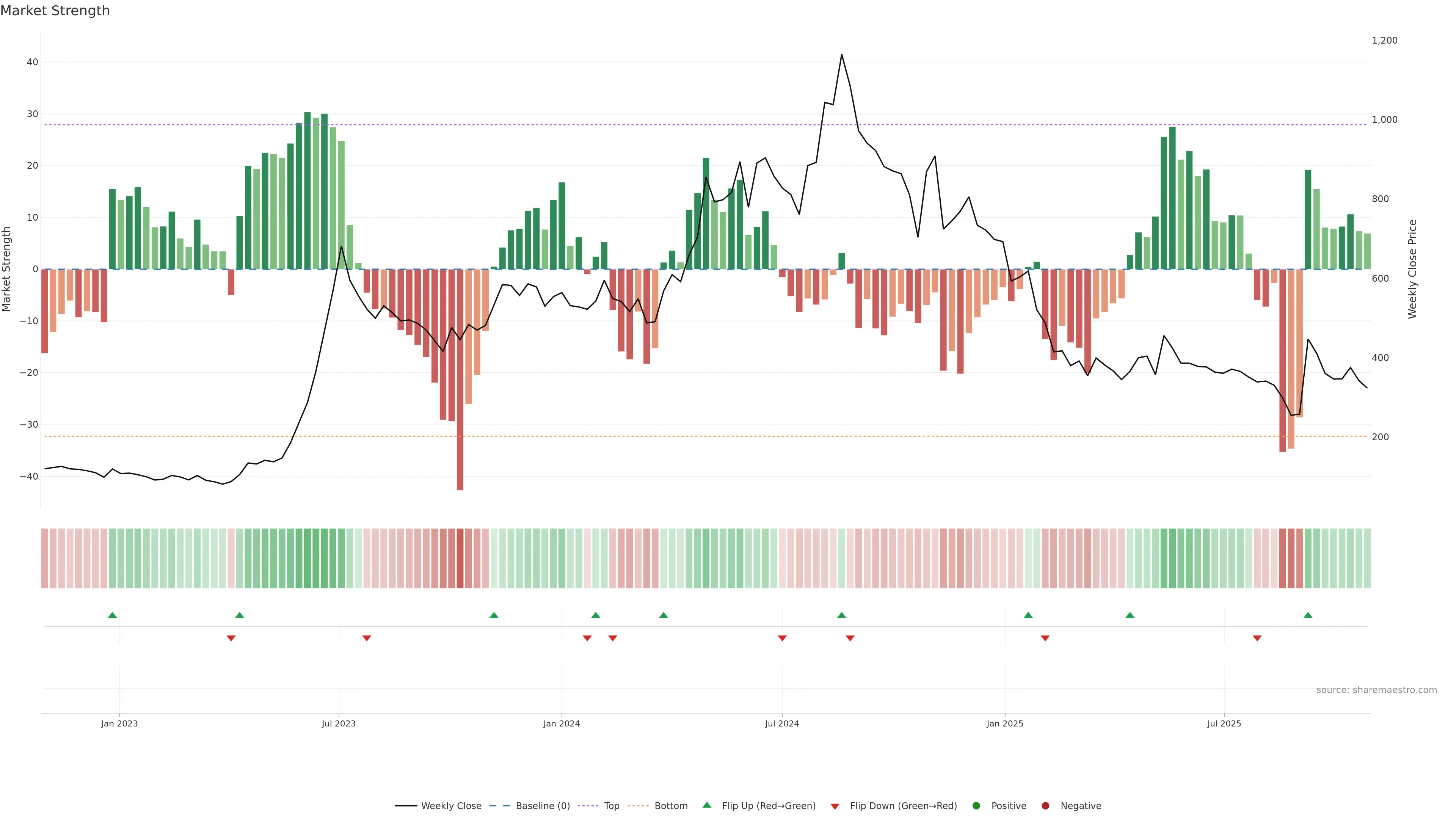Viewport: 1456px width, 819px height.
Task: Click green flip-up marker just after Jan 2025
Action: [x=1028, y=615]
